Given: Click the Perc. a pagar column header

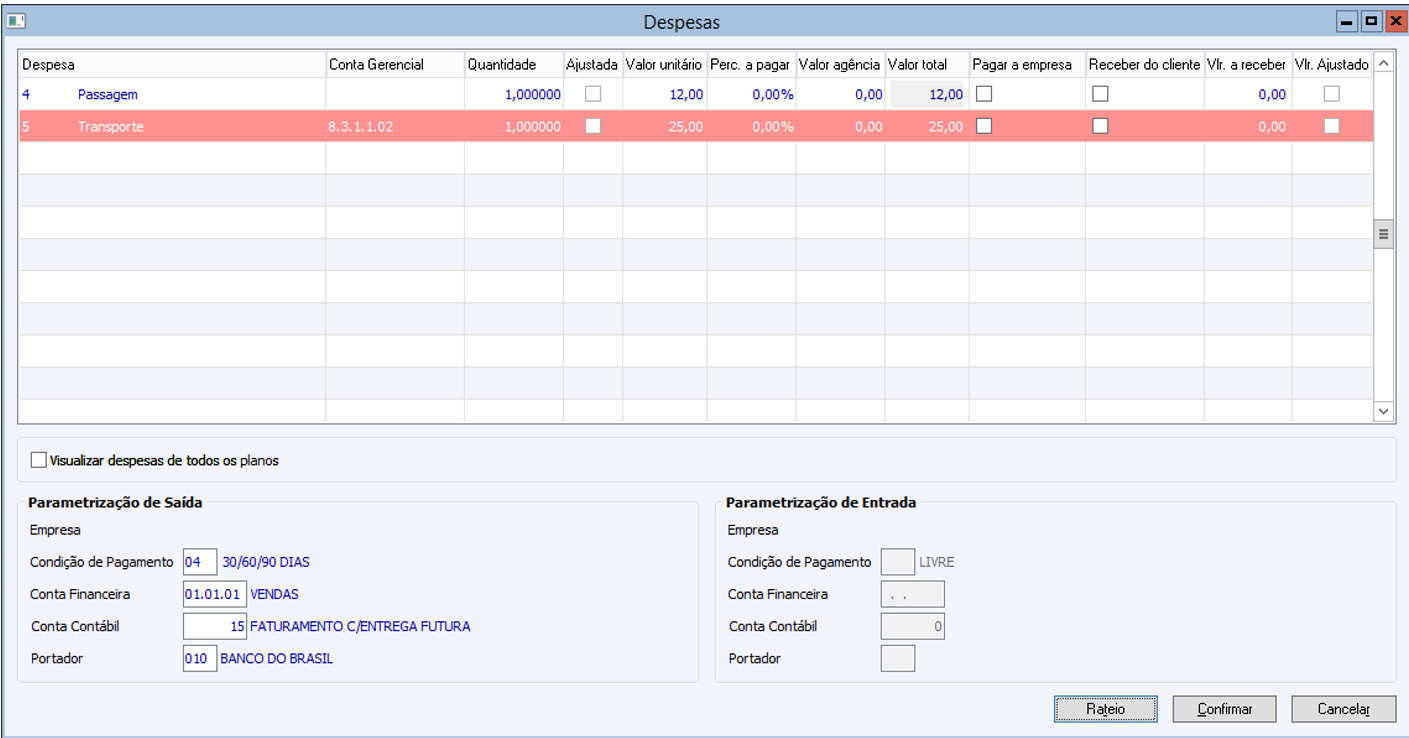Looking at the screenshot, I should 751,64.
